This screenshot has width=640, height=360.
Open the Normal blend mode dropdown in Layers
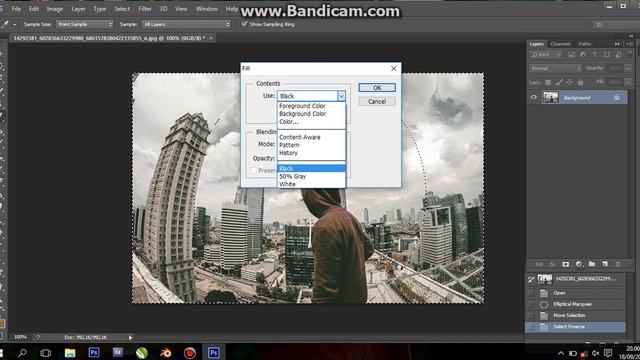555,68
